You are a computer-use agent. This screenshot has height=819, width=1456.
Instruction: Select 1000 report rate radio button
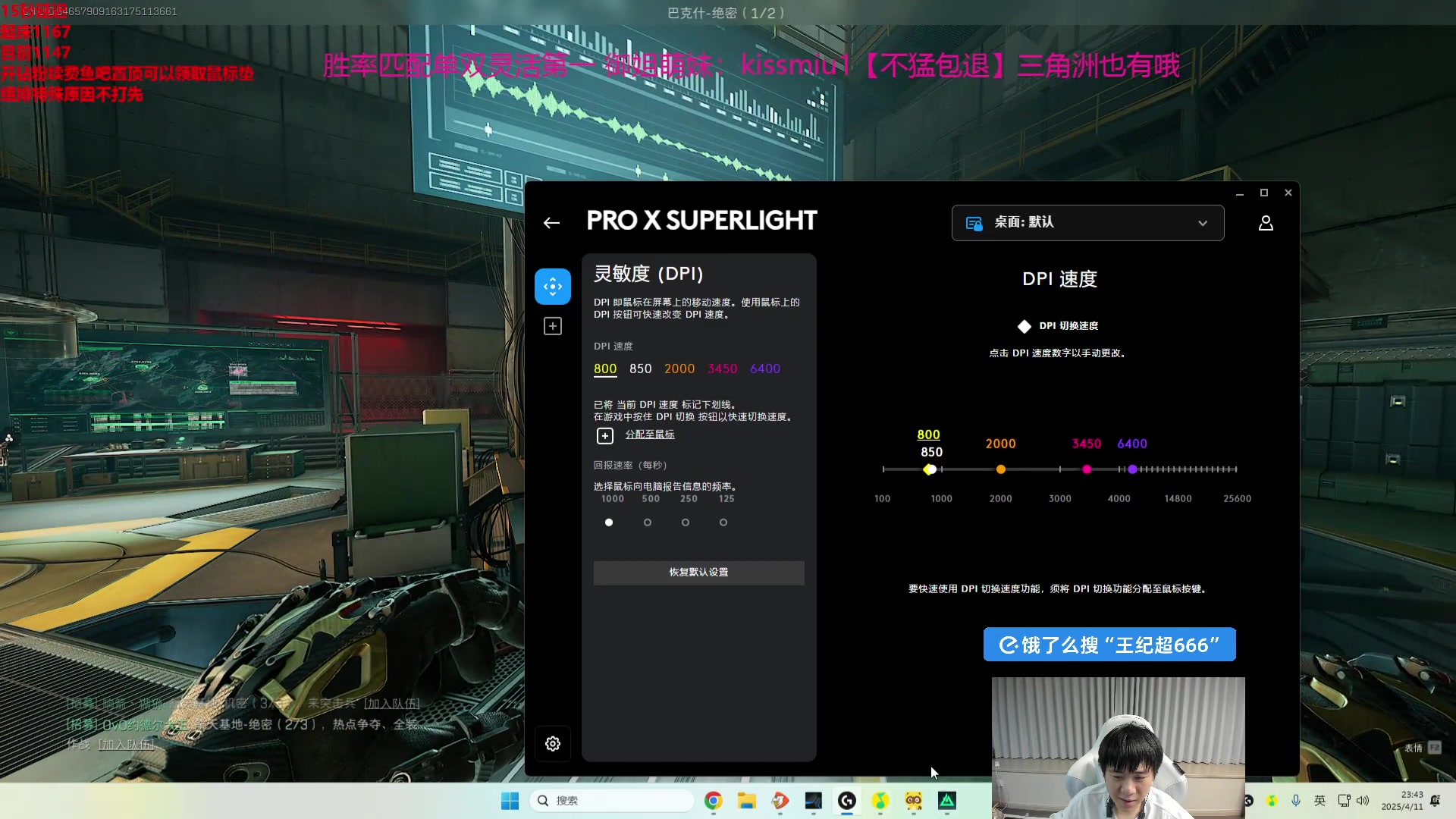609,522
